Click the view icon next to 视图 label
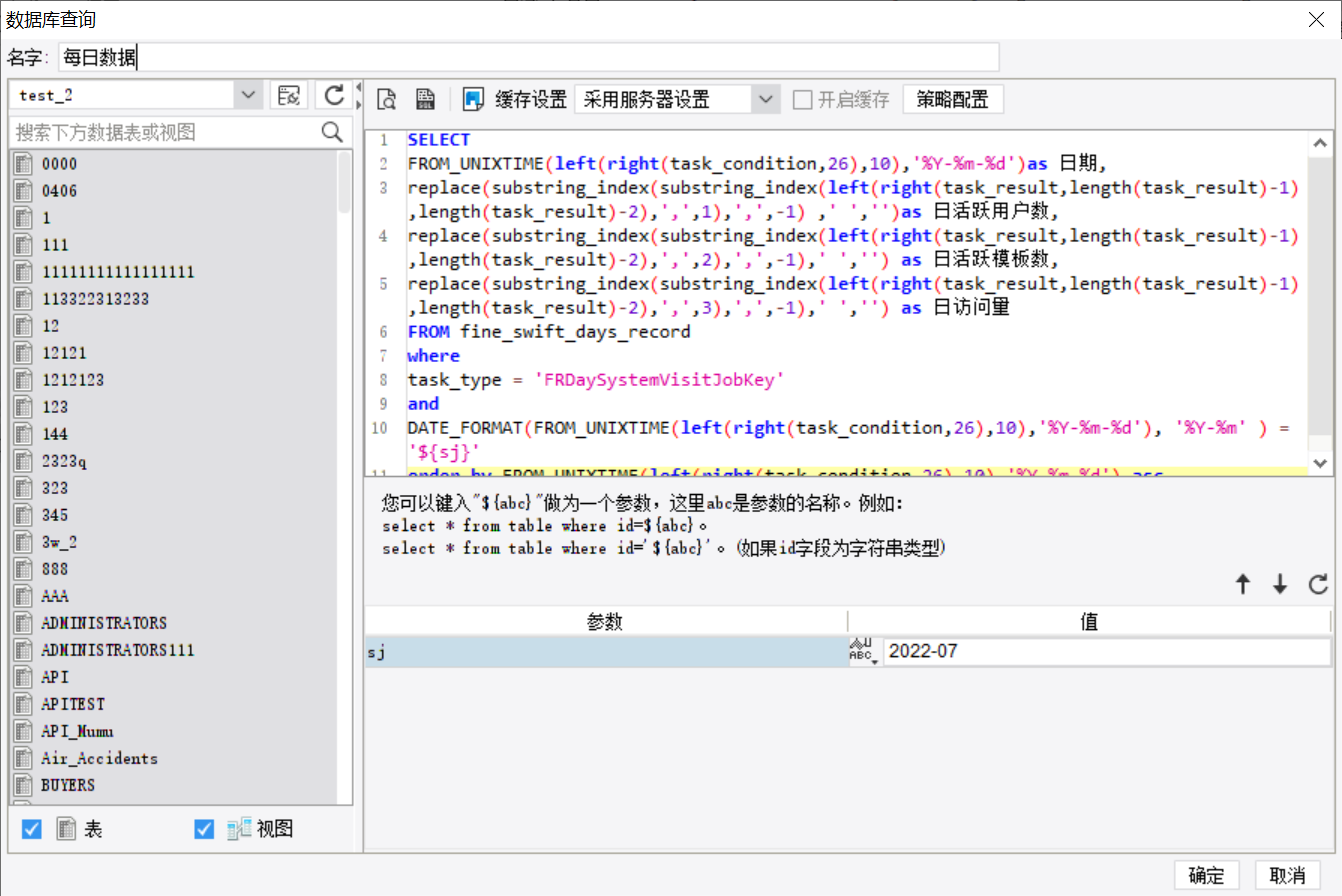 [239, 829]
